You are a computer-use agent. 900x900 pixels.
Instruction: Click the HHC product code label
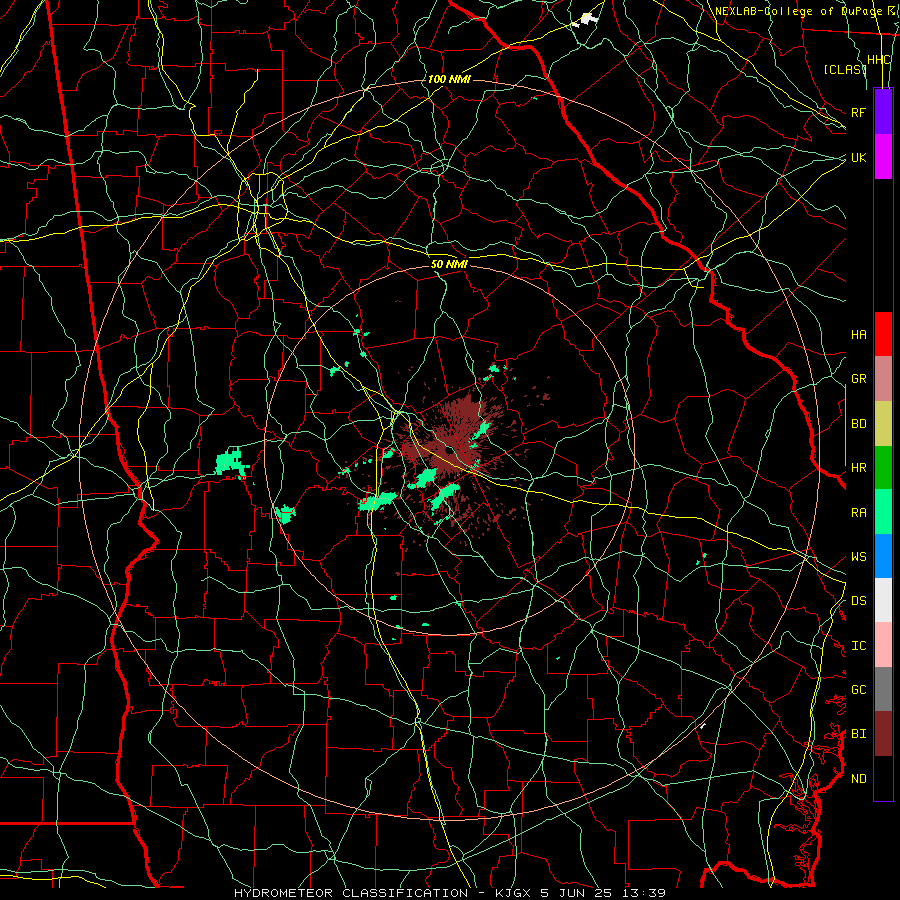coord(878,60)
